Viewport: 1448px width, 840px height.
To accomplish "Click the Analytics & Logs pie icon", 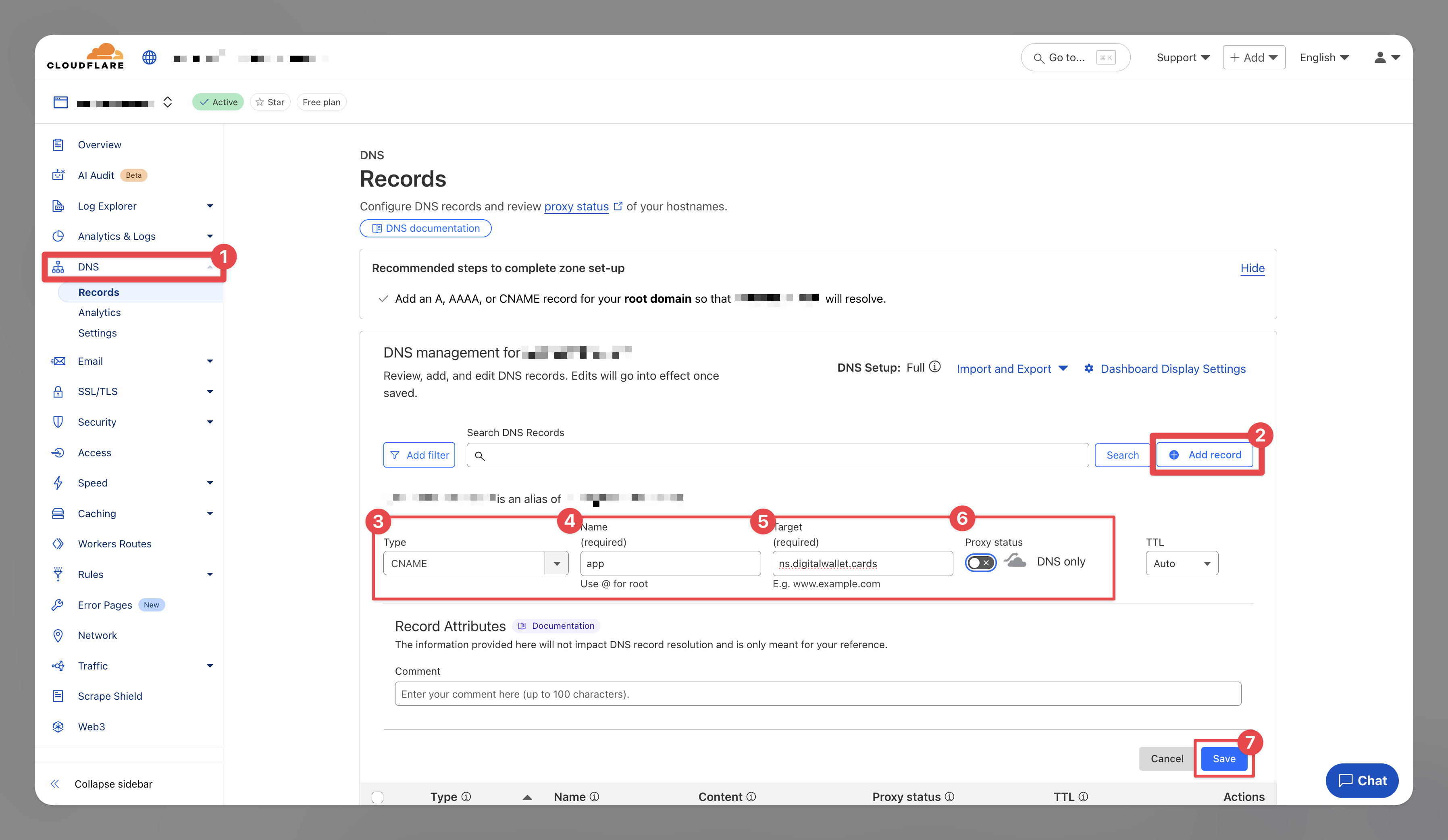I will 58,236.
